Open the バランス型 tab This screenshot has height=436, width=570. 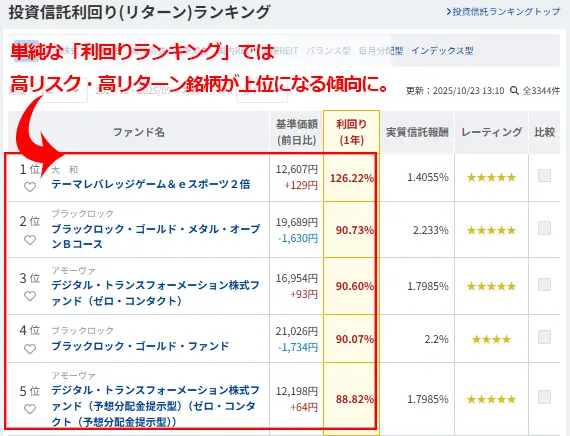pos(328,51)
